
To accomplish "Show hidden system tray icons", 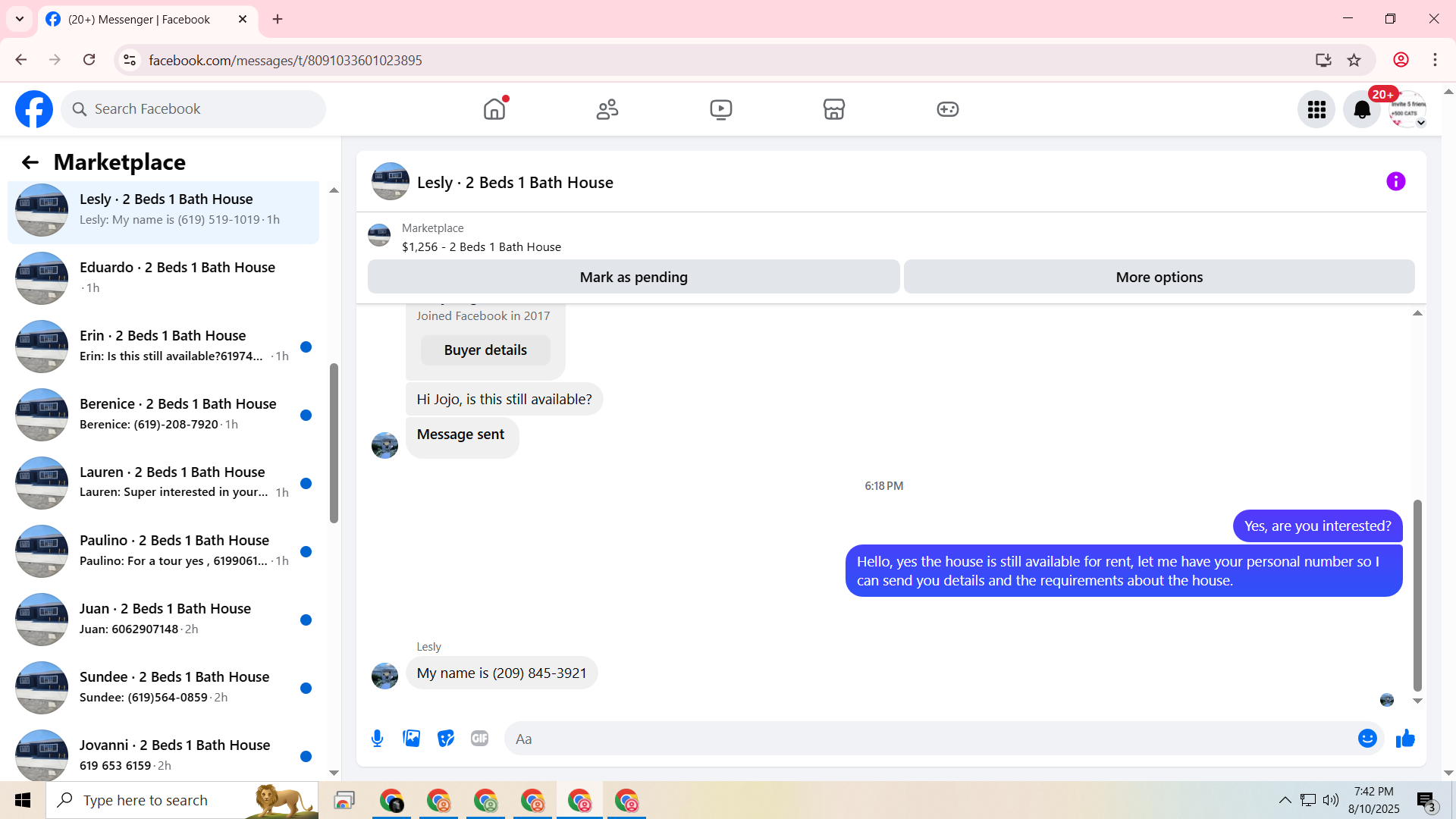I will coord(1285,800).
